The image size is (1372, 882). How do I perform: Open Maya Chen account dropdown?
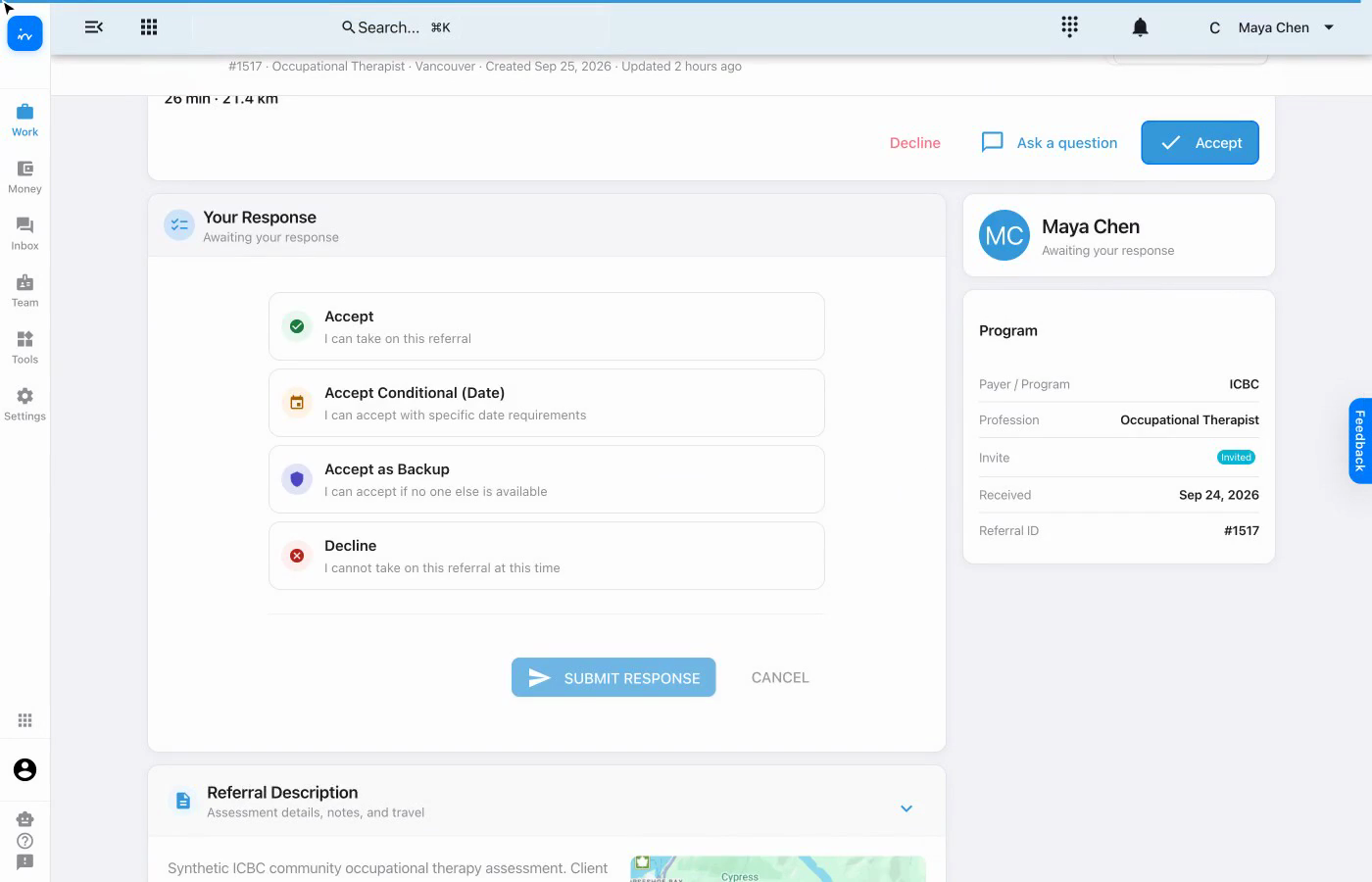1272,27
